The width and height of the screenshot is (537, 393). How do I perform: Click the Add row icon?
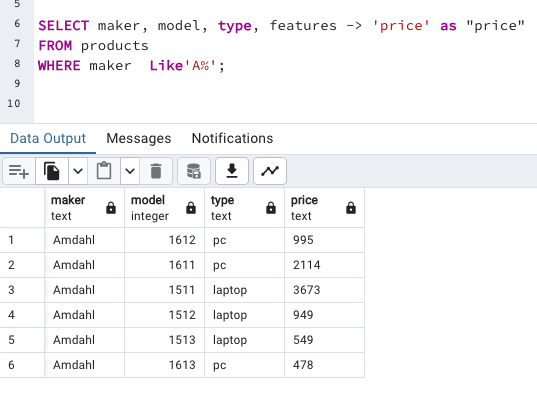pyautogui.click(x=19, y=171)
